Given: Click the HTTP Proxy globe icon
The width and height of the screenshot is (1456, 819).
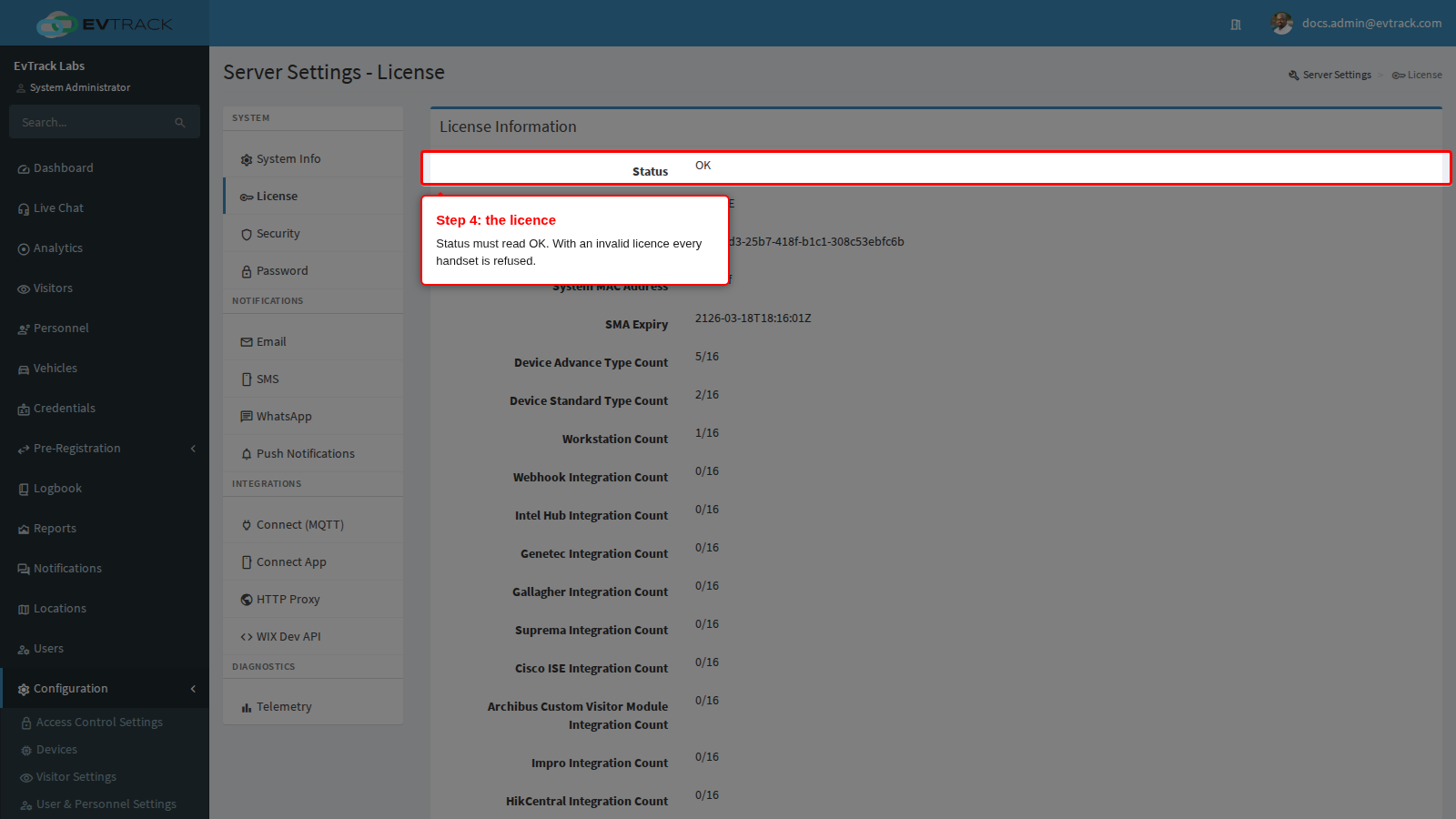Looking at the screenshot, I should coord(247,600).
